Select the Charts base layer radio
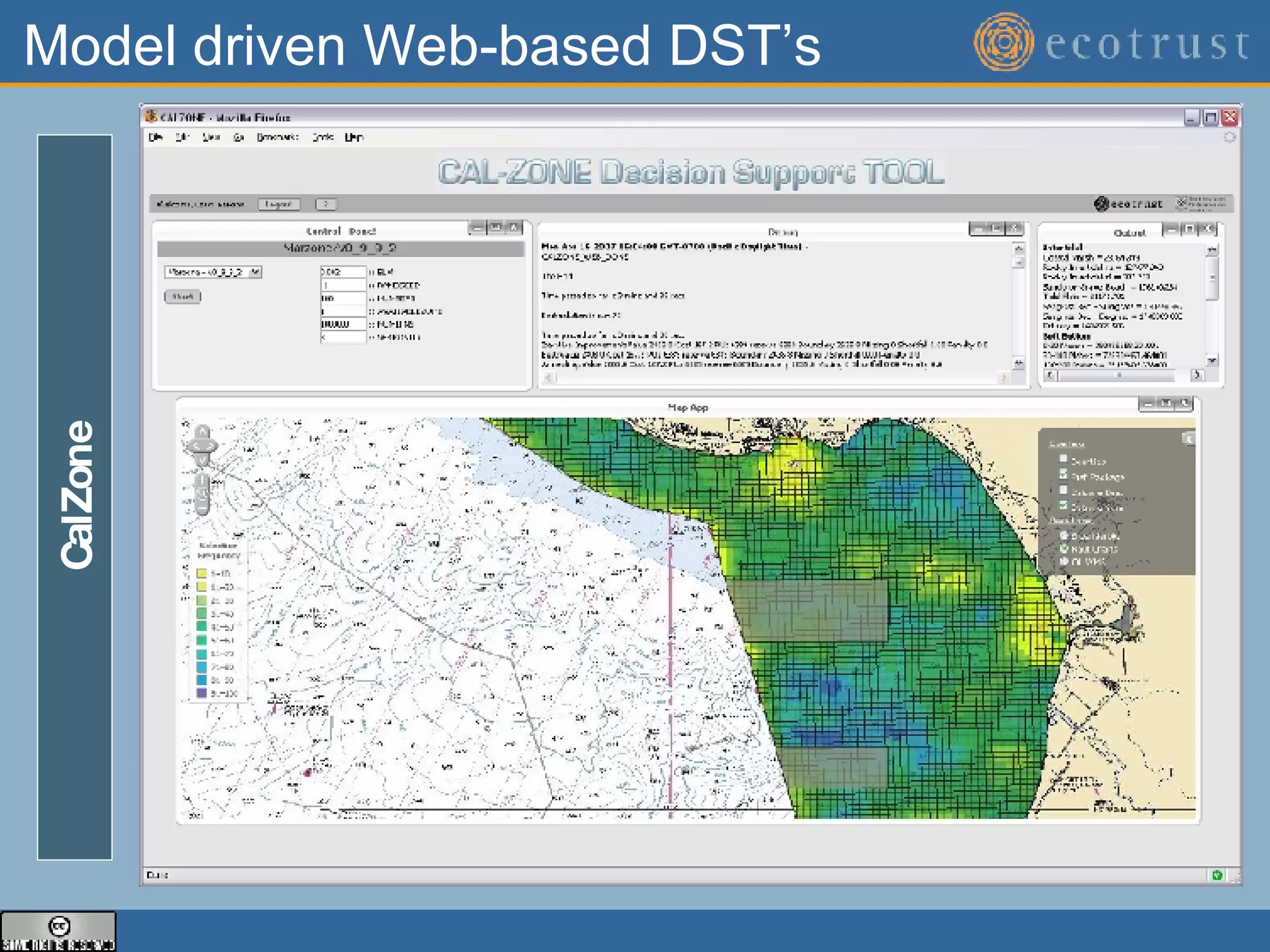 click(1064, 549)
